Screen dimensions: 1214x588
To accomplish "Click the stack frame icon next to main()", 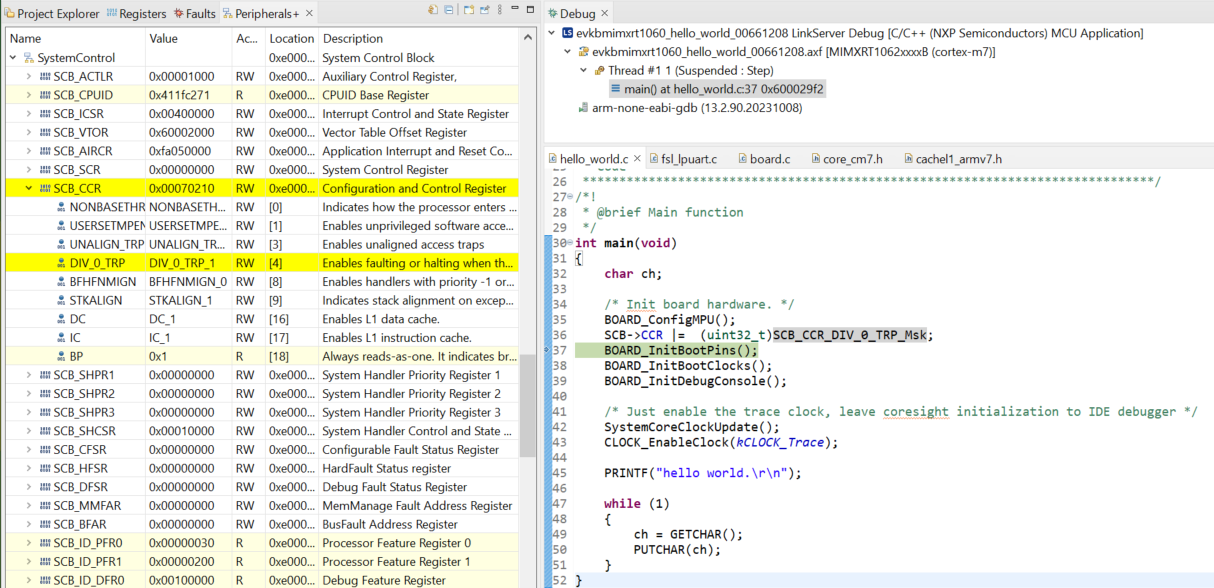I will tap(615, 88).
